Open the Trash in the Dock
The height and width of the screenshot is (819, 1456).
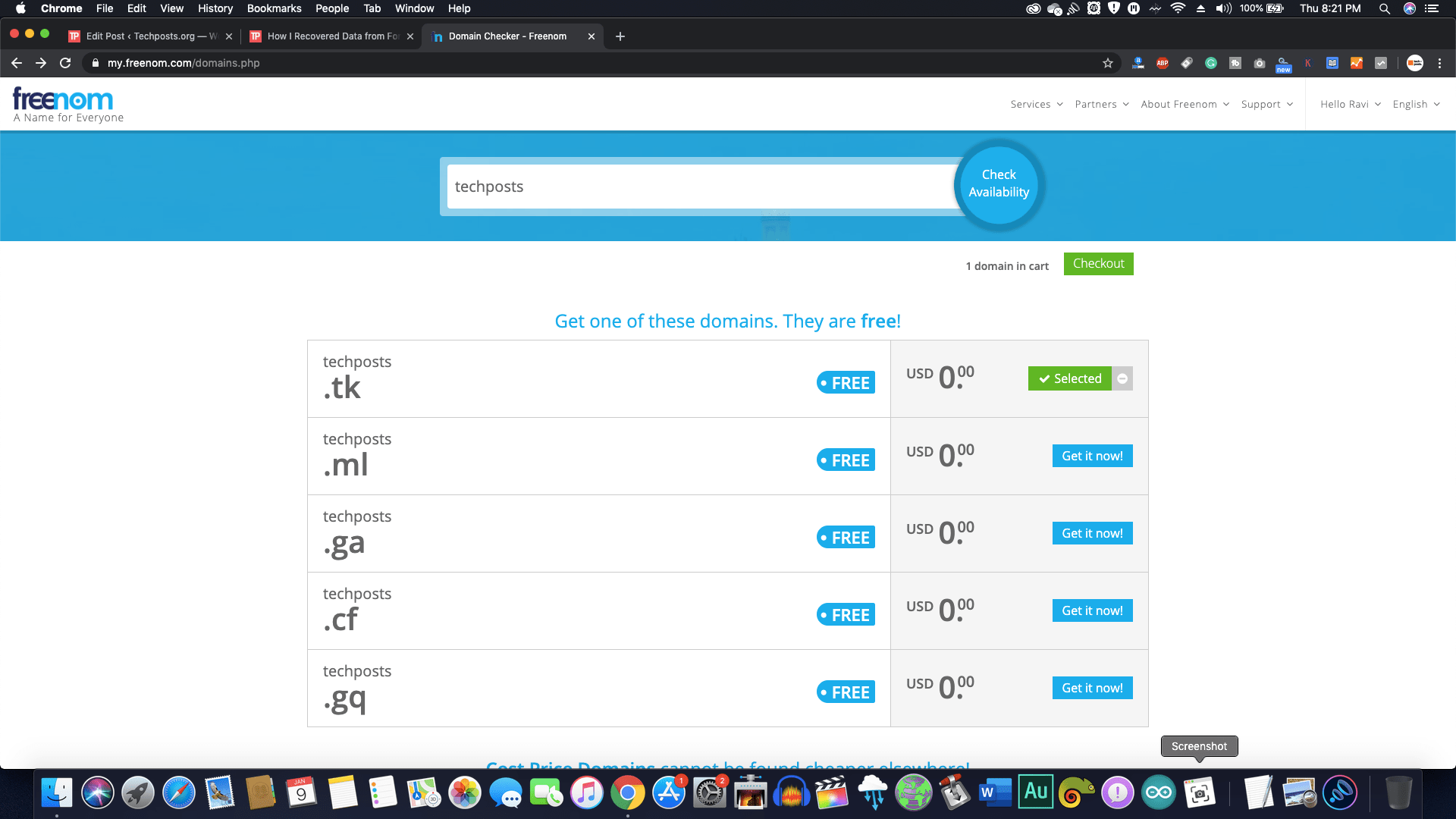click(x=1398, y=793)
